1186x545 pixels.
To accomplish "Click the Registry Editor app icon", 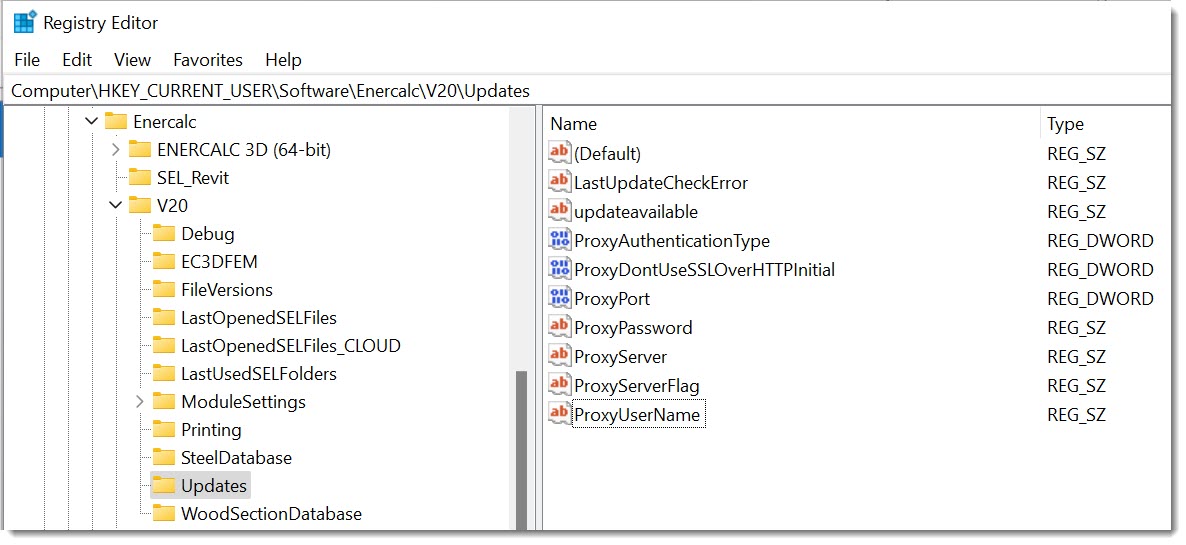I will (24, 22).
